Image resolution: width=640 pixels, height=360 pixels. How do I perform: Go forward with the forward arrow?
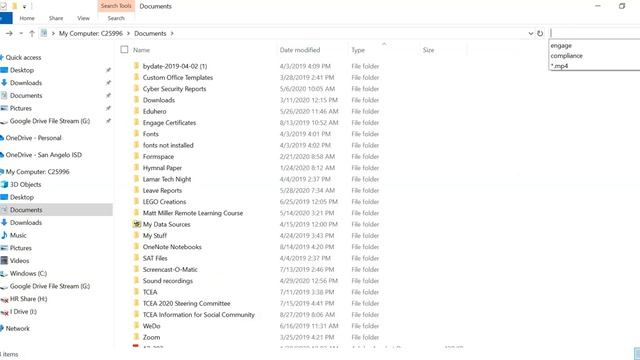pos(9,33)
